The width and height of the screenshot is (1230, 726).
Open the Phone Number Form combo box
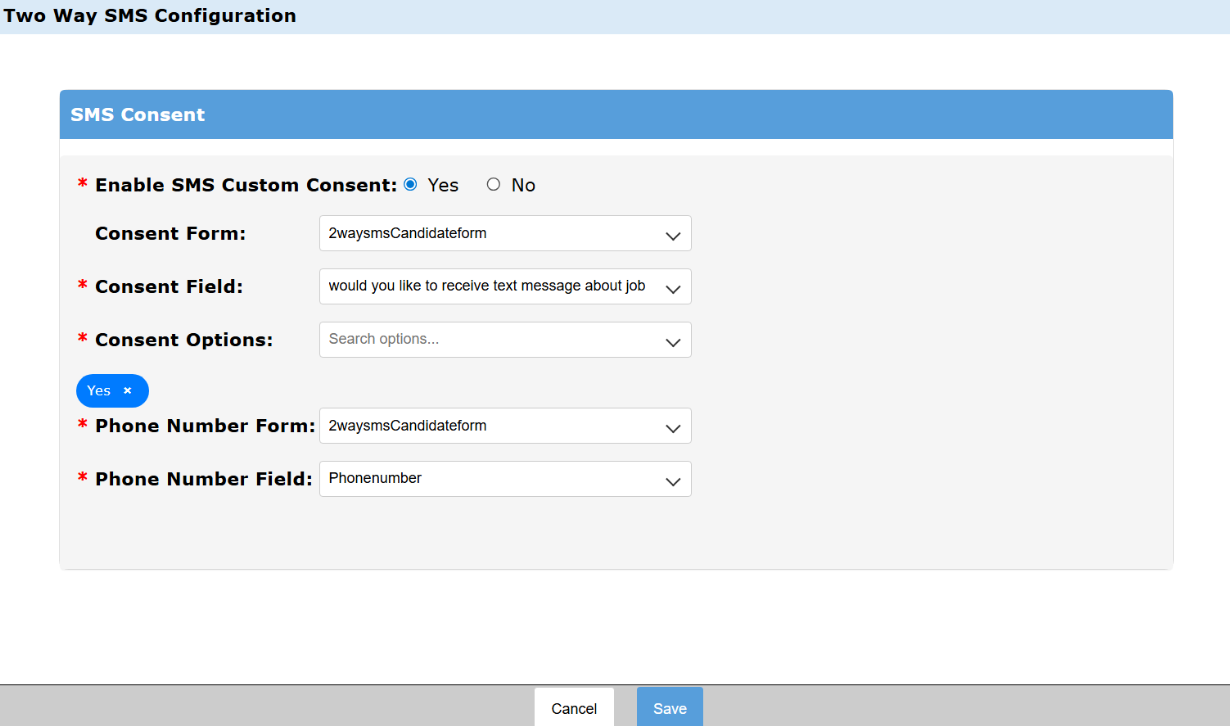[490, 426]
